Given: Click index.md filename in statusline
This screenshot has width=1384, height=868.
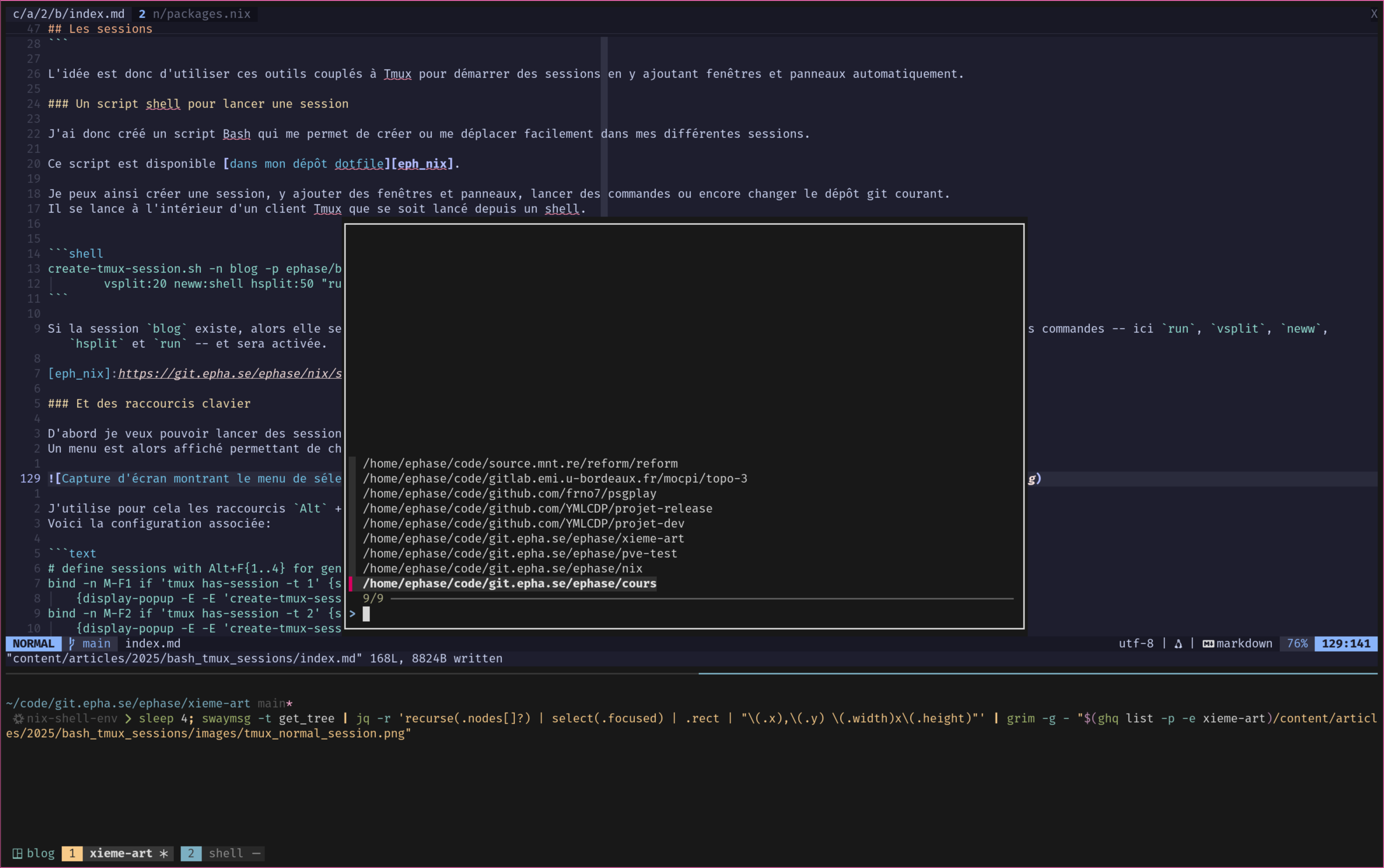Looking at the screenshot, I should click(153, 644).
